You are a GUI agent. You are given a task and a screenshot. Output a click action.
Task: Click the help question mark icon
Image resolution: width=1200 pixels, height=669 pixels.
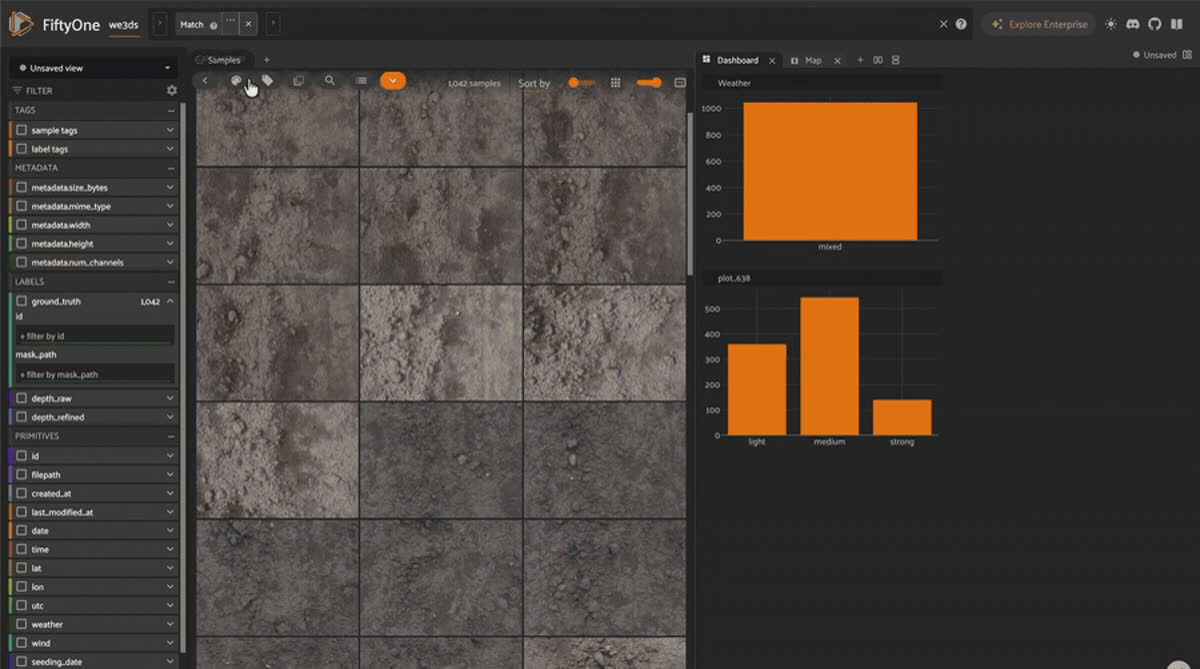[961, 24]
